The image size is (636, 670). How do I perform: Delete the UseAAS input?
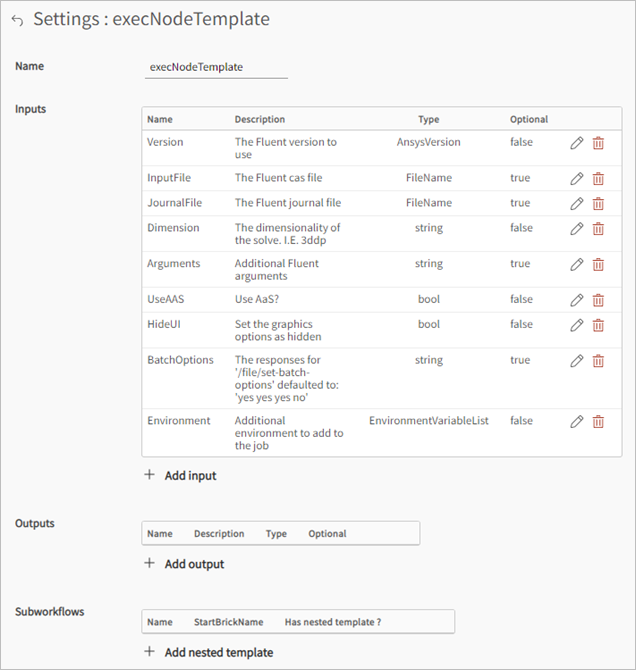click(598, 300)
